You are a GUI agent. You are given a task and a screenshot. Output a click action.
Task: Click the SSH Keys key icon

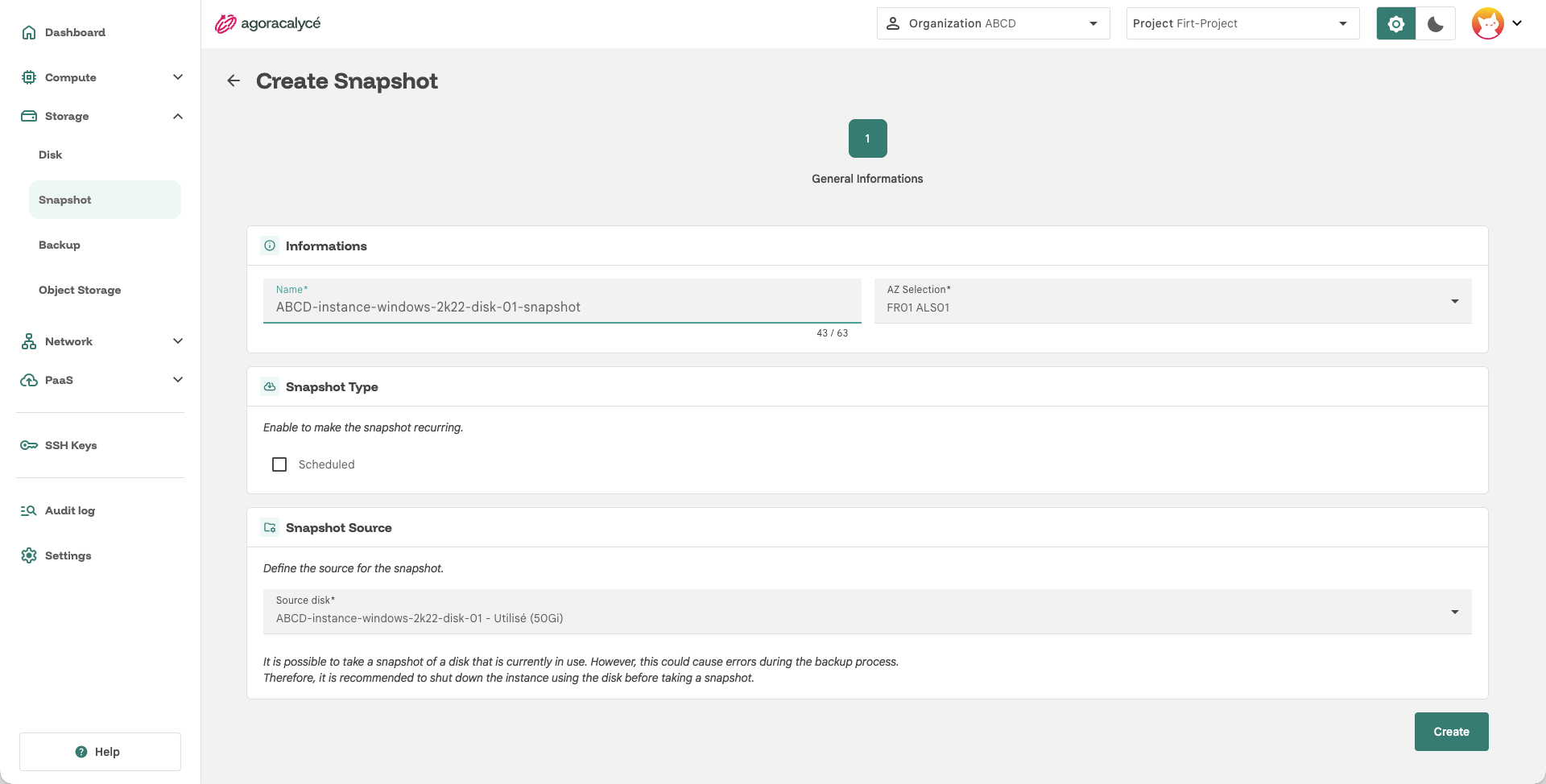point(29,445)
